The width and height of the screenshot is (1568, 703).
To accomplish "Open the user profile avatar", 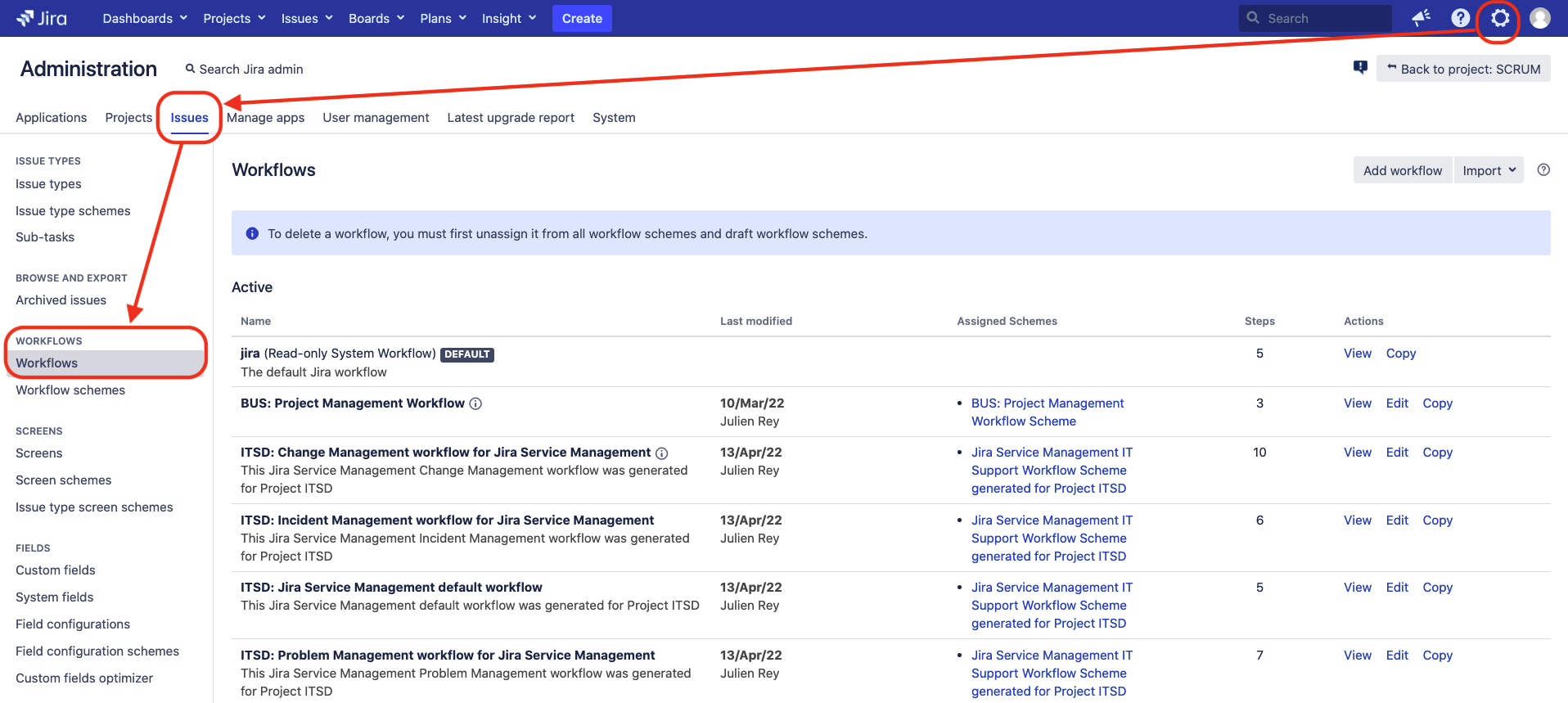I will point(1540,18).
